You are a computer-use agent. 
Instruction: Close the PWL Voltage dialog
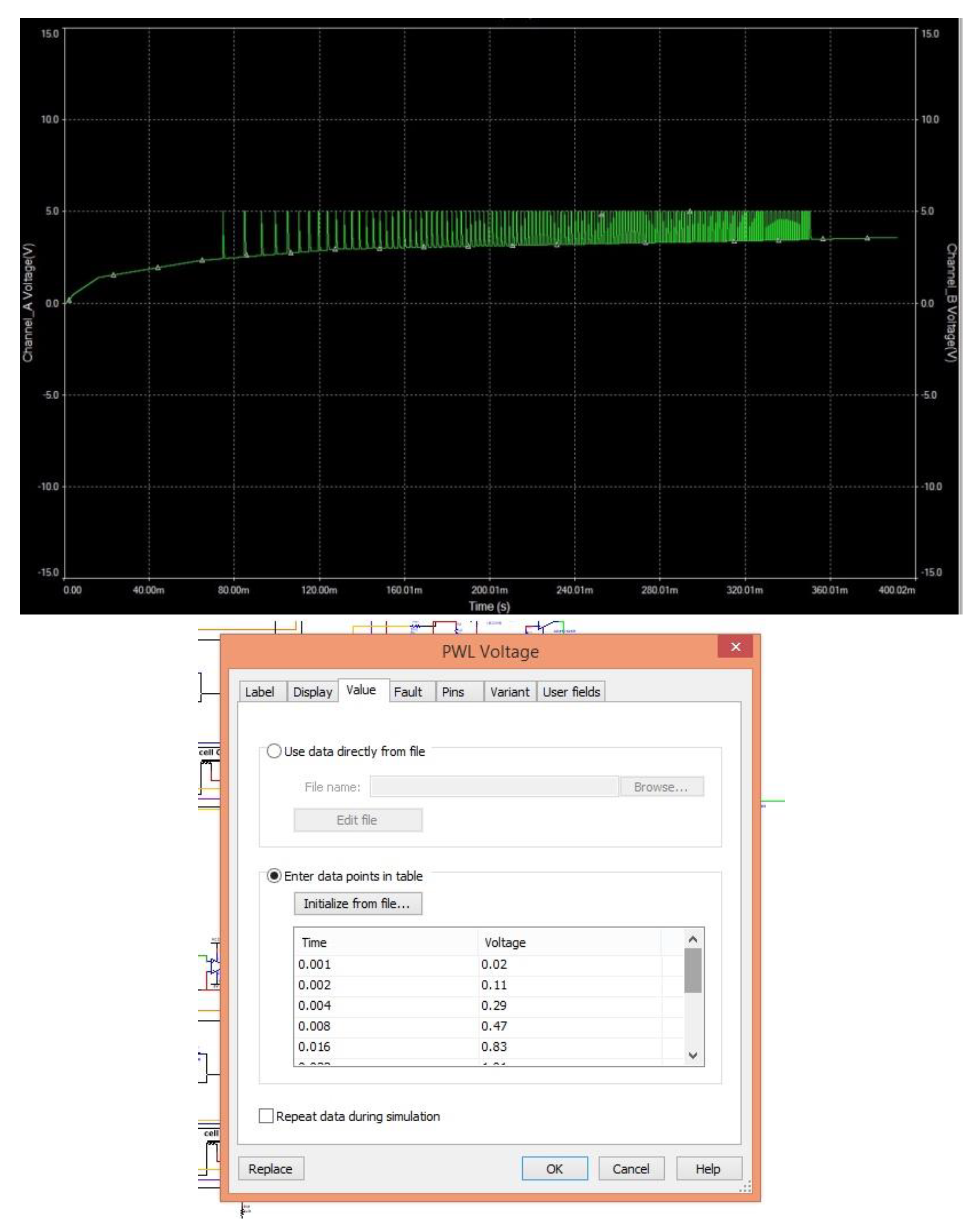click(x=735, y=646)
